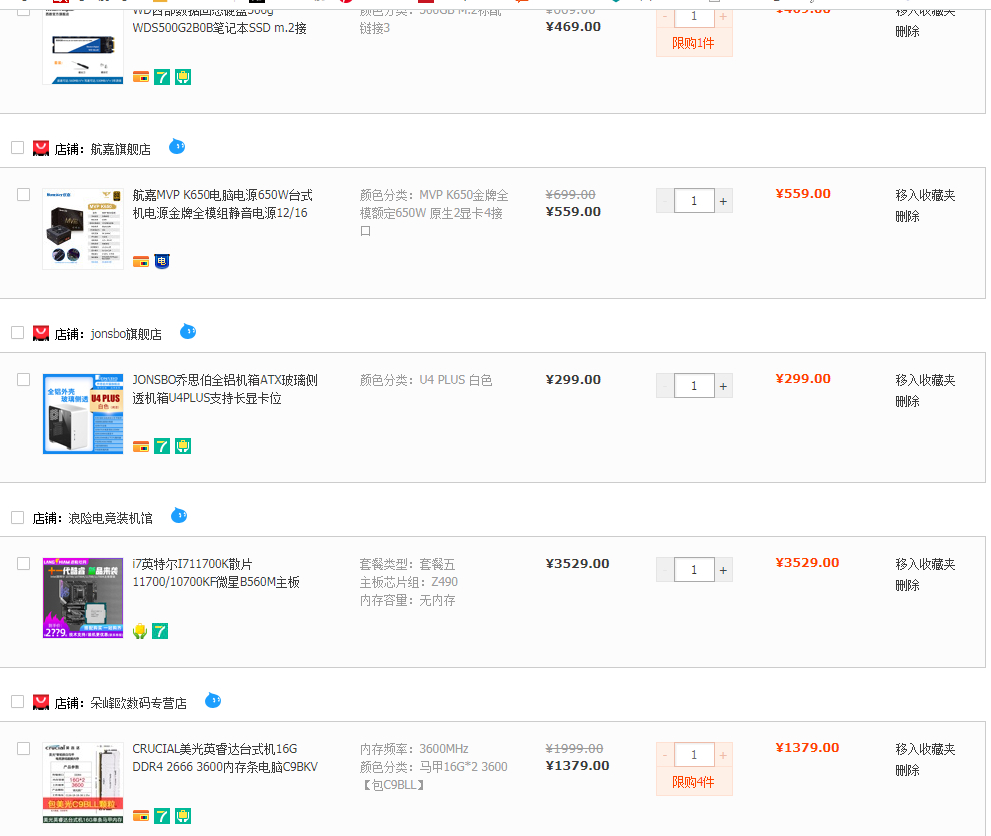The width and height of the screenshot is (991, 836).
Task: Focus the quantity field for CRUCIAL memory
Action: click(x=694, y=755)
